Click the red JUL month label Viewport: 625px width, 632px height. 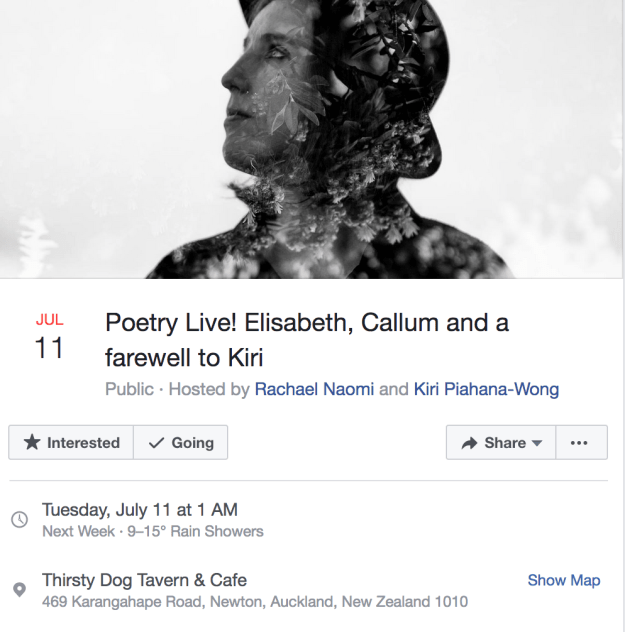tap(49, 320)
